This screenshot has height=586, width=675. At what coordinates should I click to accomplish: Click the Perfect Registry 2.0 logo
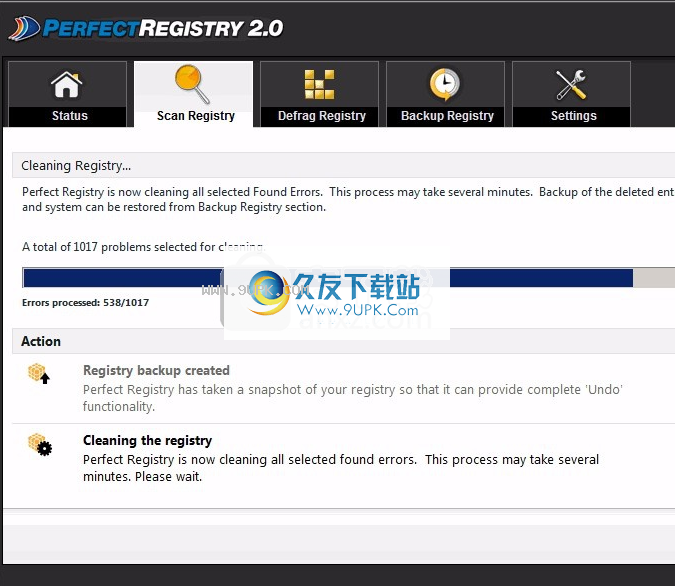pyautogui.click(x=146, y=28)
